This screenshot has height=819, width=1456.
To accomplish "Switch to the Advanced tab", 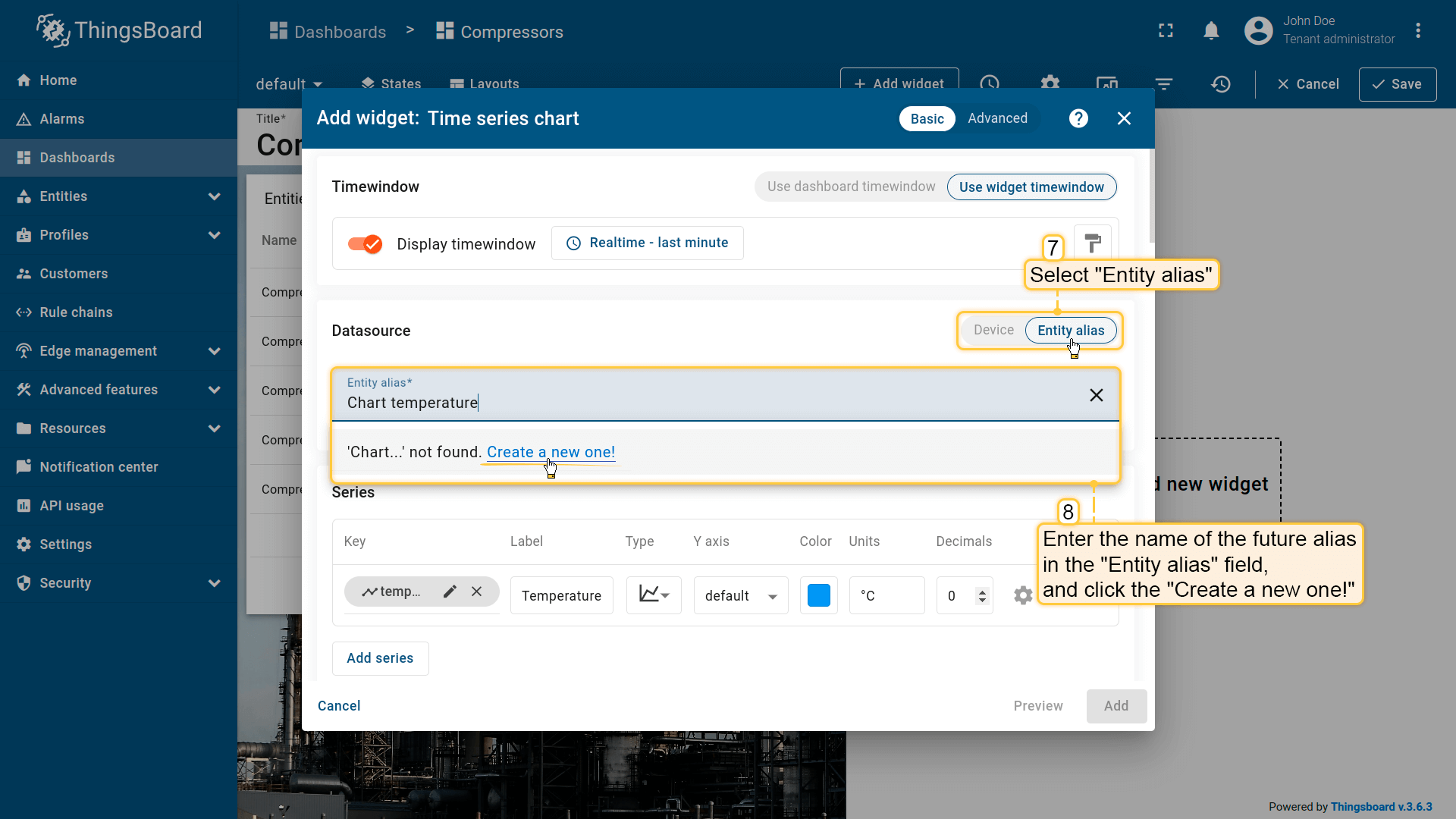I will click(x=997, y=118).
